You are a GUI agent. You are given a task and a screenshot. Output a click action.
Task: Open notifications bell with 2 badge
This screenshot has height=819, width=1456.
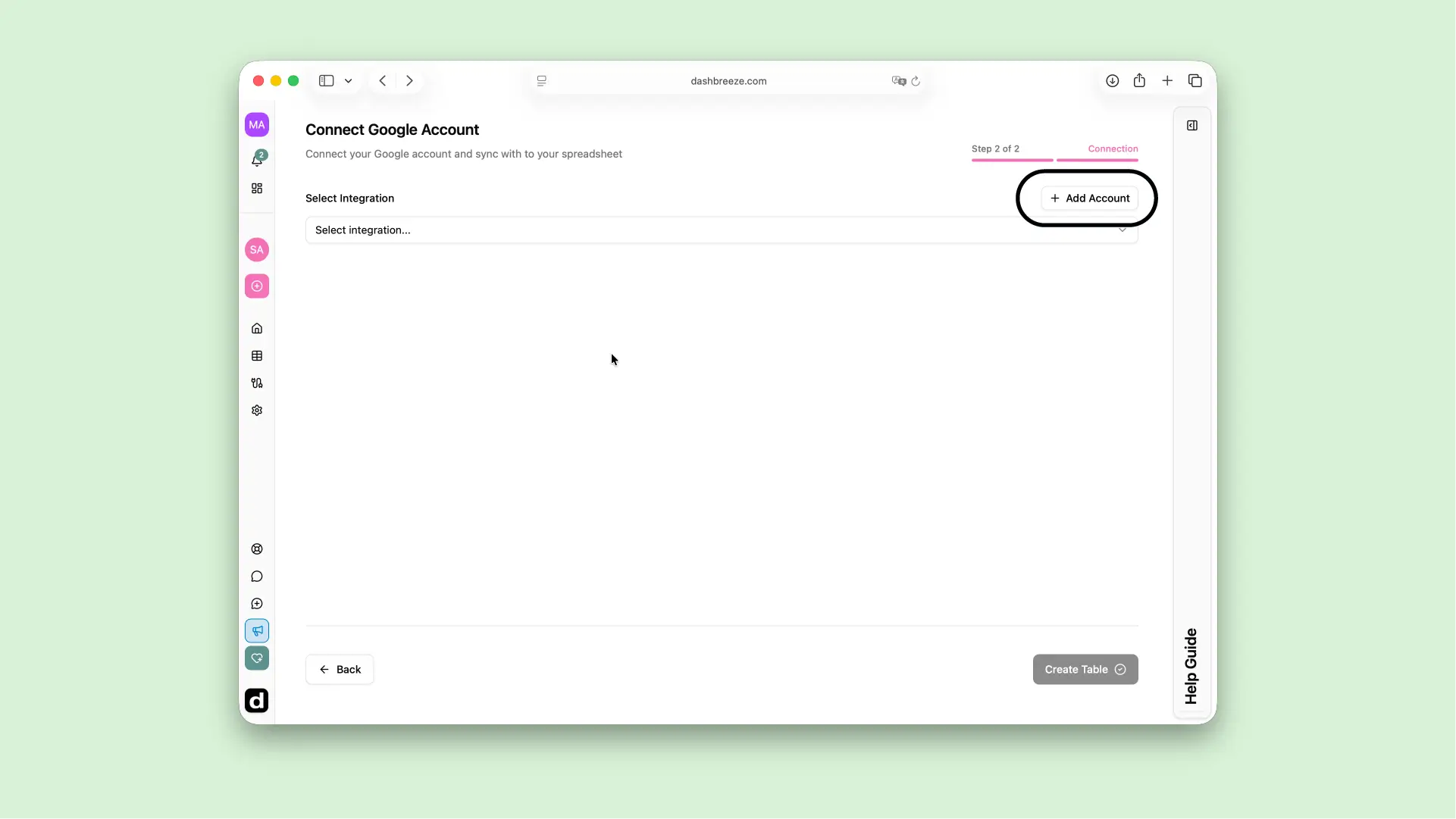[x=258, y=159]
